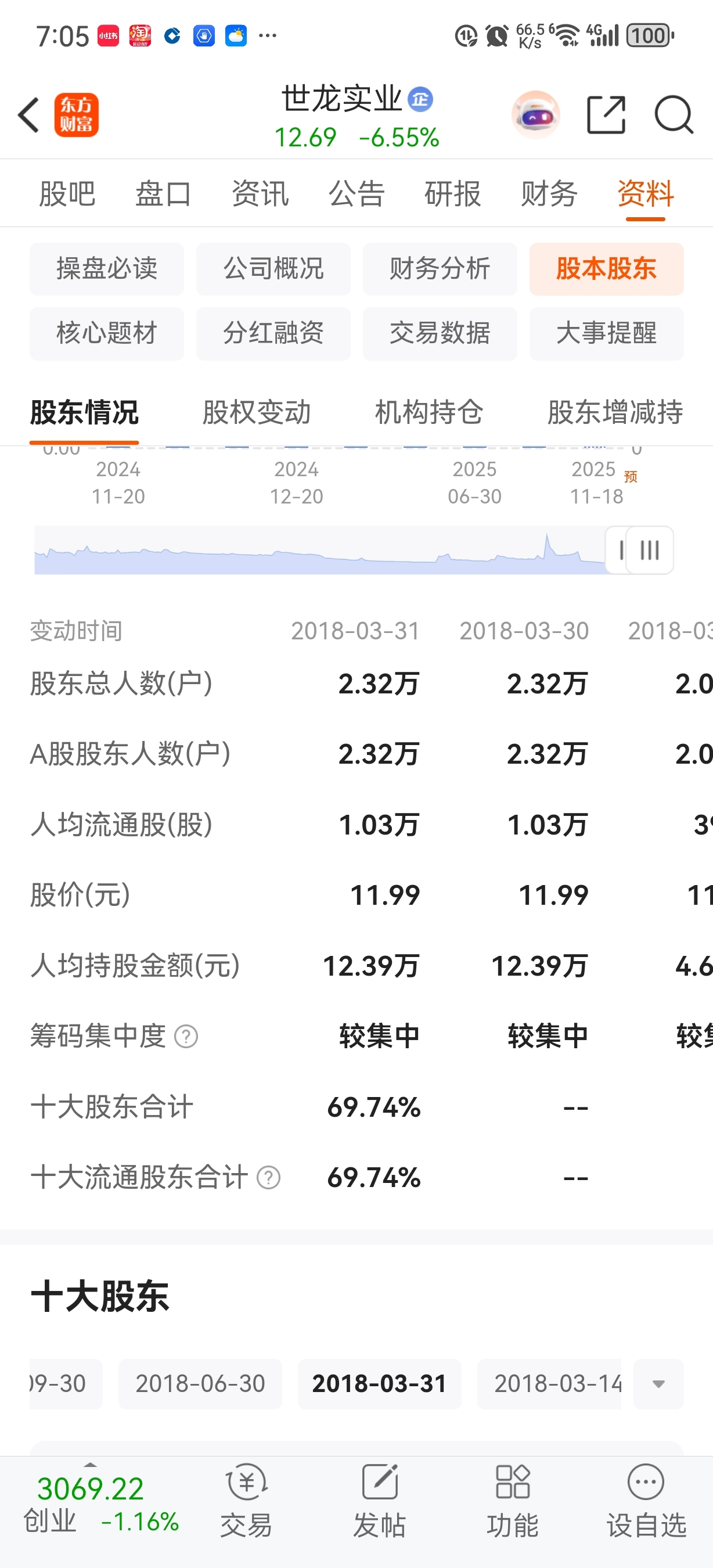Tap the 2018-03-30 column header
Viewport: 713px width, 1568px height.
pyautogui.click(x=524, y=631)
